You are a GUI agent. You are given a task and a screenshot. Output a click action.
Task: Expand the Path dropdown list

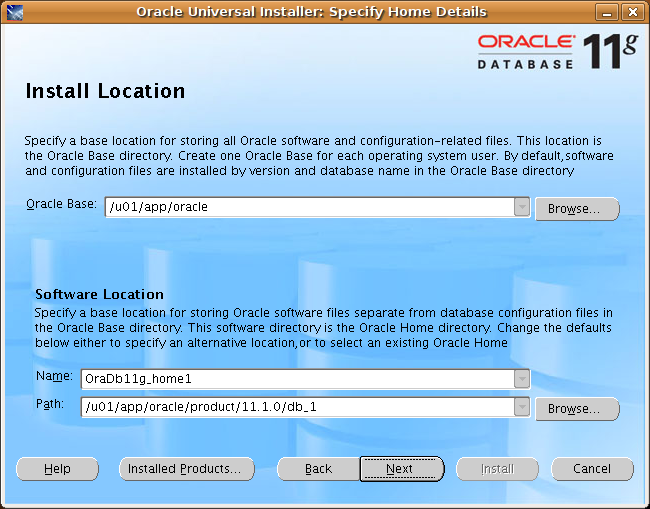click(521, 407)
